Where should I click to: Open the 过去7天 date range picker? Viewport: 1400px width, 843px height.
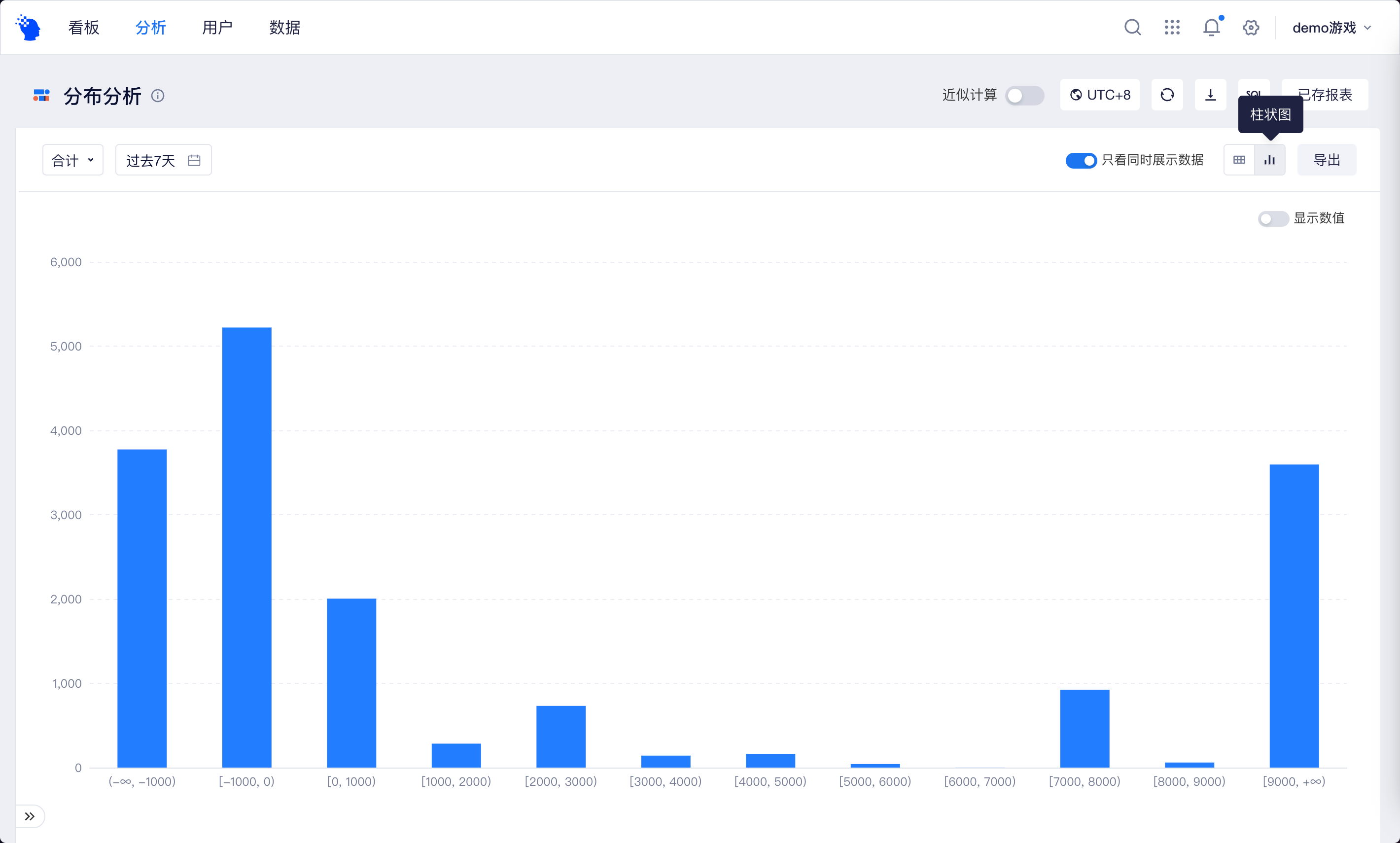163,160
